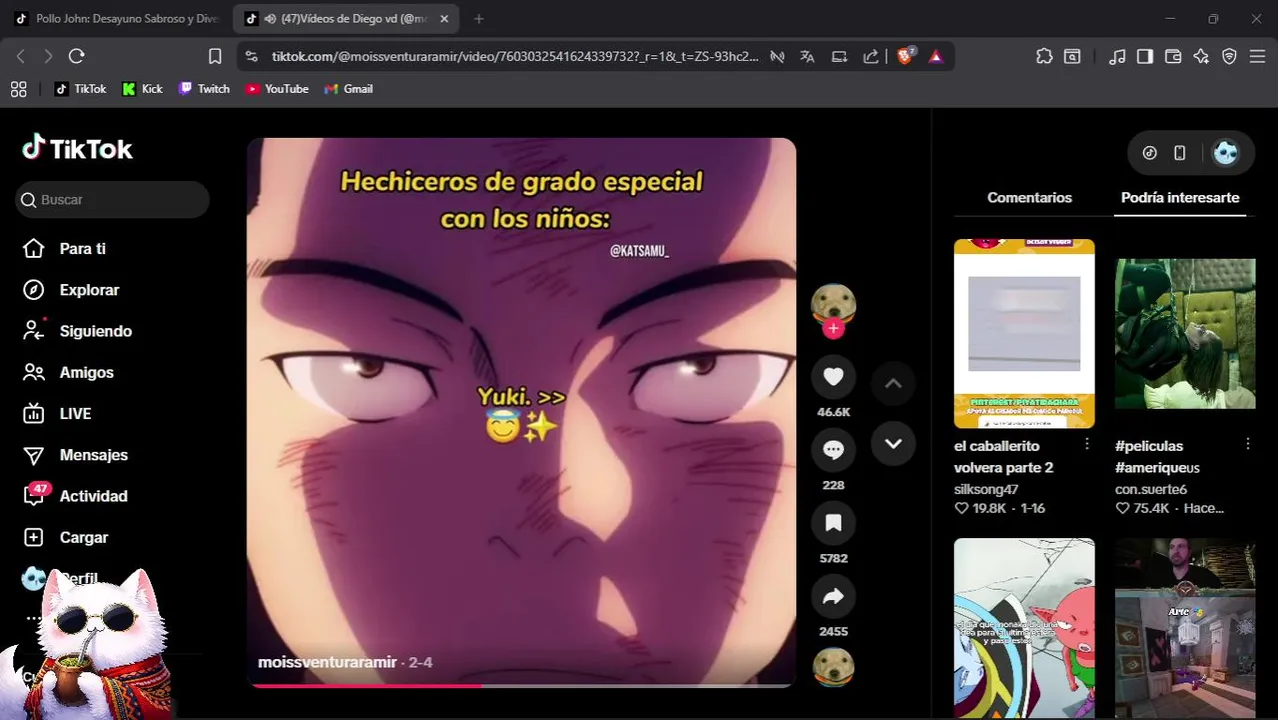1278x720 pixels.
Task: Bookmark this page via the toolbar bookmark icon
Action: 215,57
